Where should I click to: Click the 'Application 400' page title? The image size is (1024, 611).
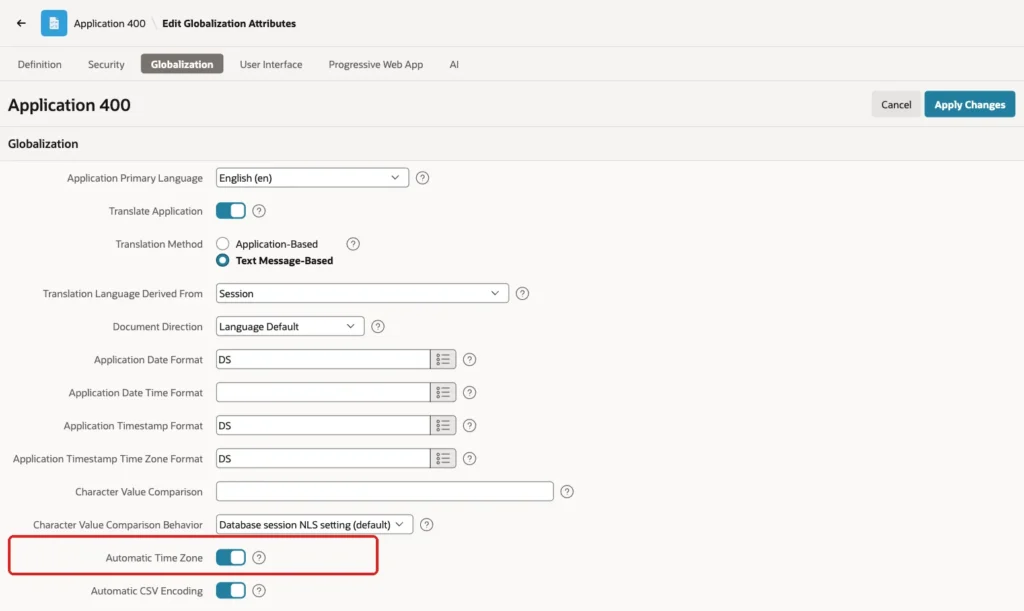69,105
